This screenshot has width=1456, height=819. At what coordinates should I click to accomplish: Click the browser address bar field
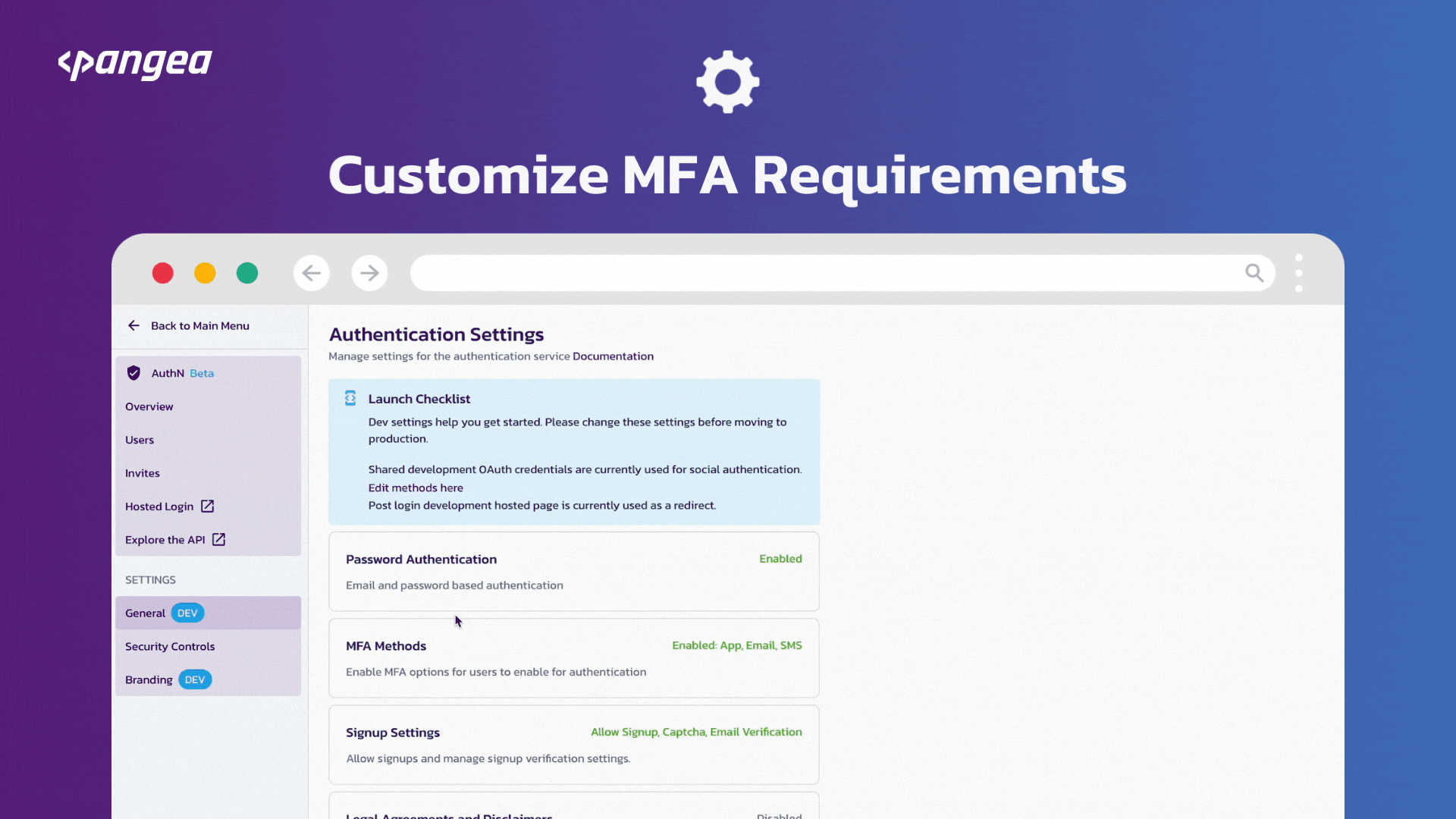point(842,273)
